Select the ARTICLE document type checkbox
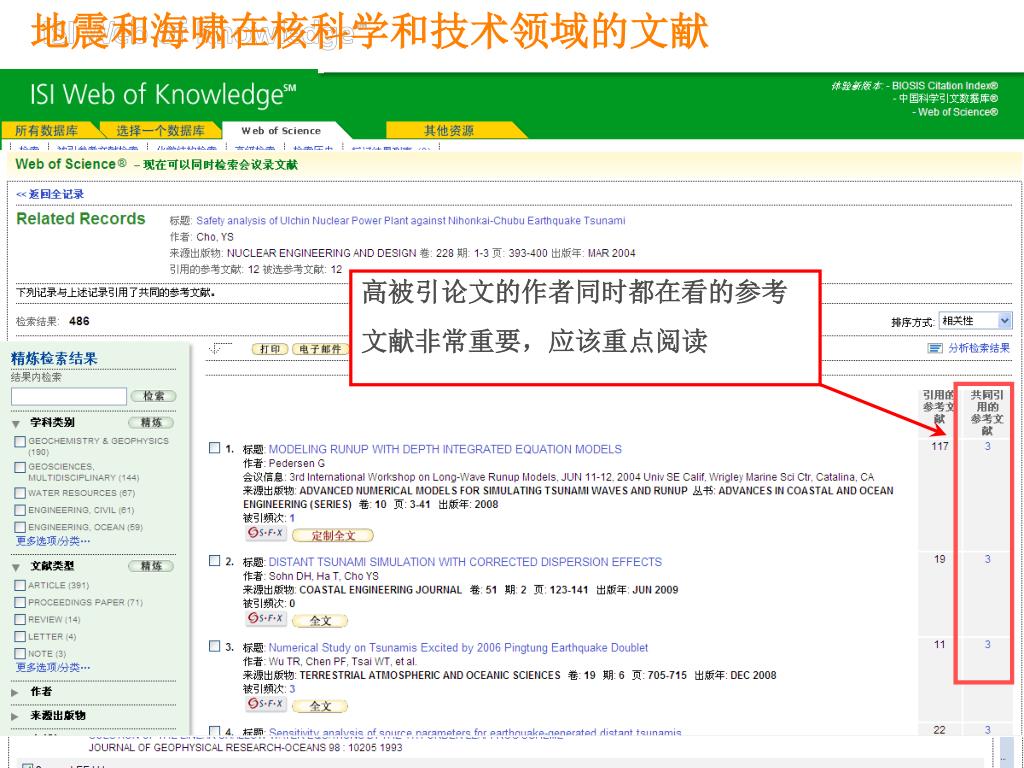Screen dimensions: 1024x768 20,585
